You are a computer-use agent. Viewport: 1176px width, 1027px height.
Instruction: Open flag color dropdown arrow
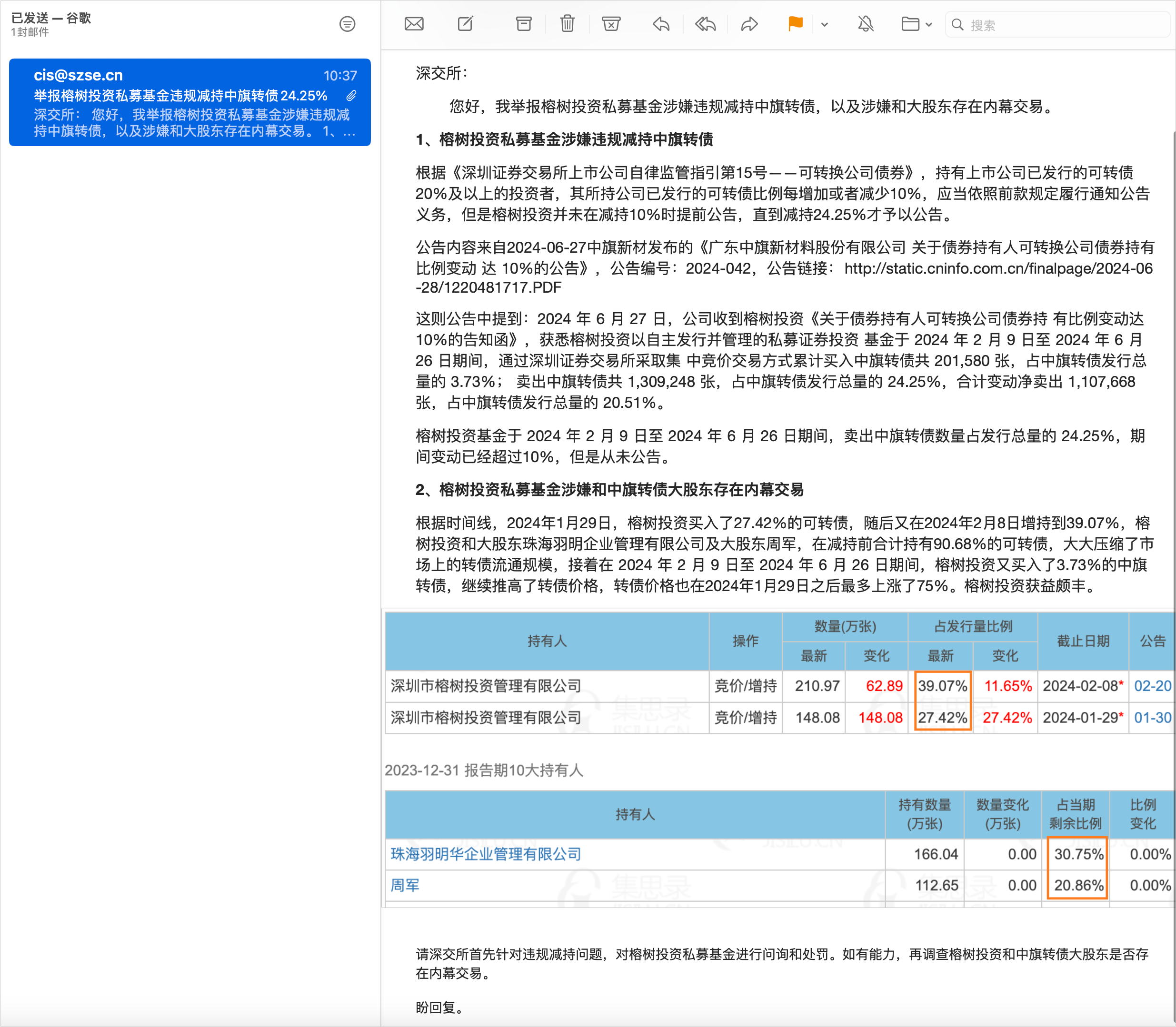[x=825, y=25]
